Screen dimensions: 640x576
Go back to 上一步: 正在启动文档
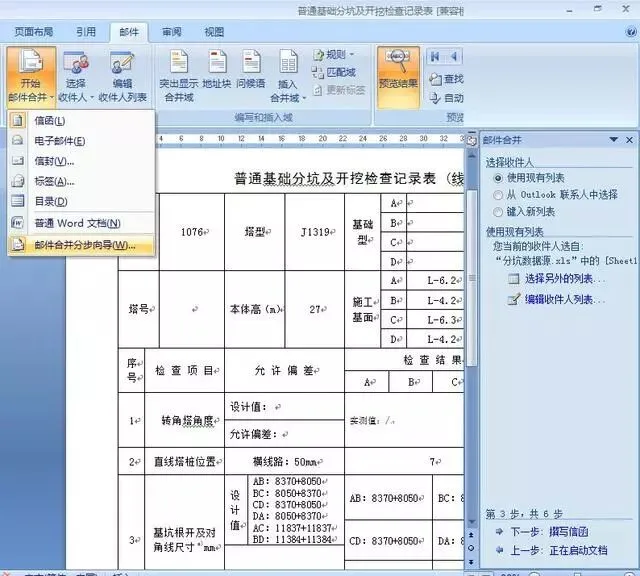pyautogui.click(x=559, y=550)
